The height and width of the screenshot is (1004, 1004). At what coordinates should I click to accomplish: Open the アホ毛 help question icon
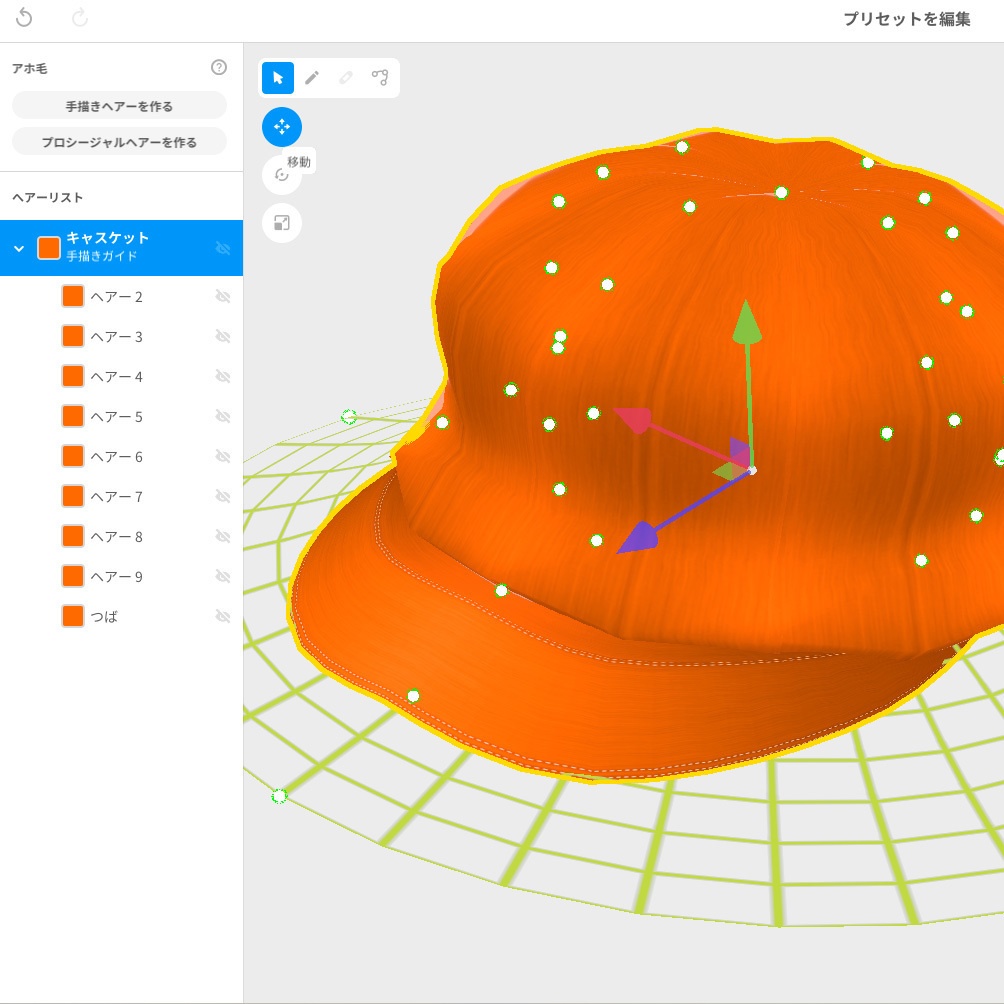click(219, 67)
